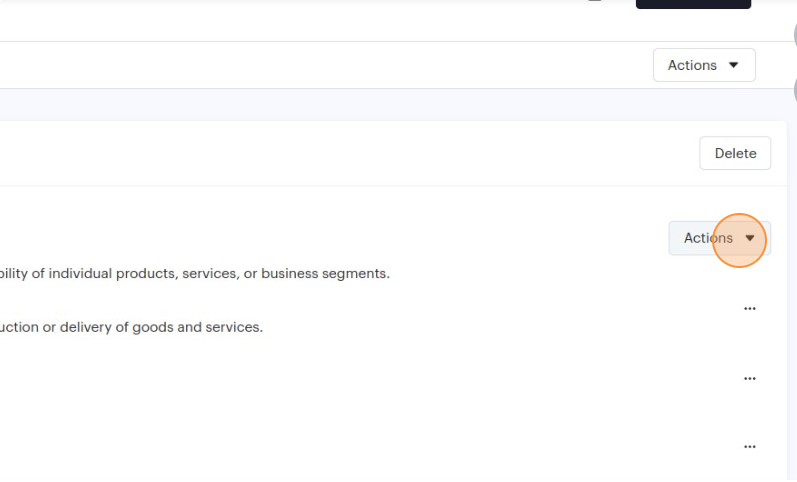Image resolution: width=797 pixels, height=482 pixels.
Task: Click the caret arrow on the header Actions button
Action: point(734,65)
